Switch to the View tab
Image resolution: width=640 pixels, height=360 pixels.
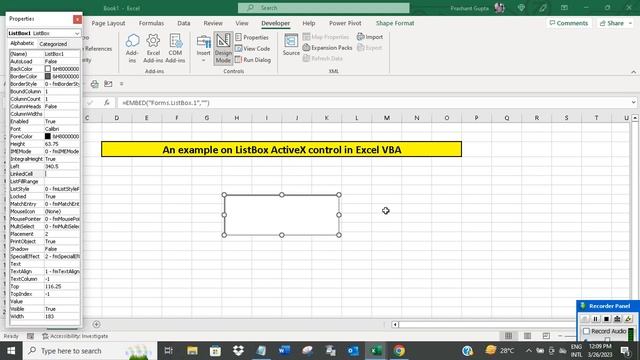pos(242,23)
